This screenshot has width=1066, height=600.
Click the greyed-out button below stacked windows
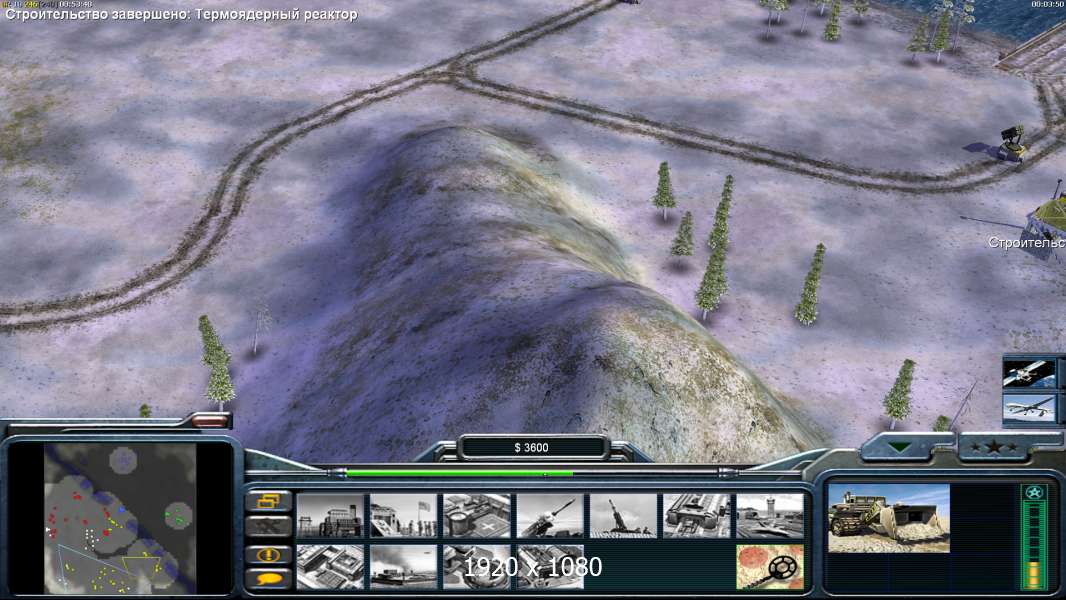point(269,526)
